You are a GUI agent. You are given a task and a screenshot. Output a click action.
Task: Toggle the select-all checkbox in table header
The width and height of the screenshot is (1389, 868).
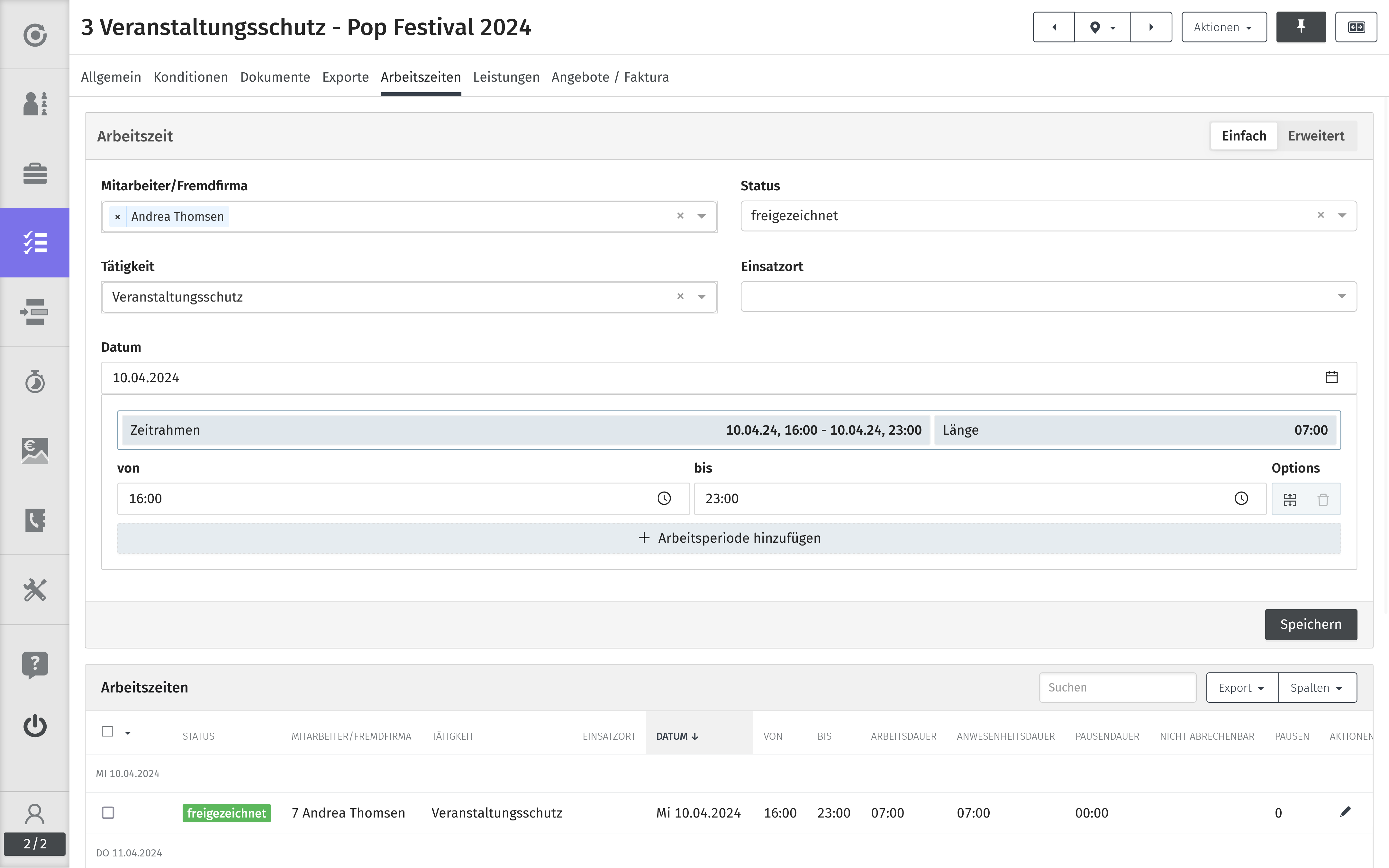point(107,732)
